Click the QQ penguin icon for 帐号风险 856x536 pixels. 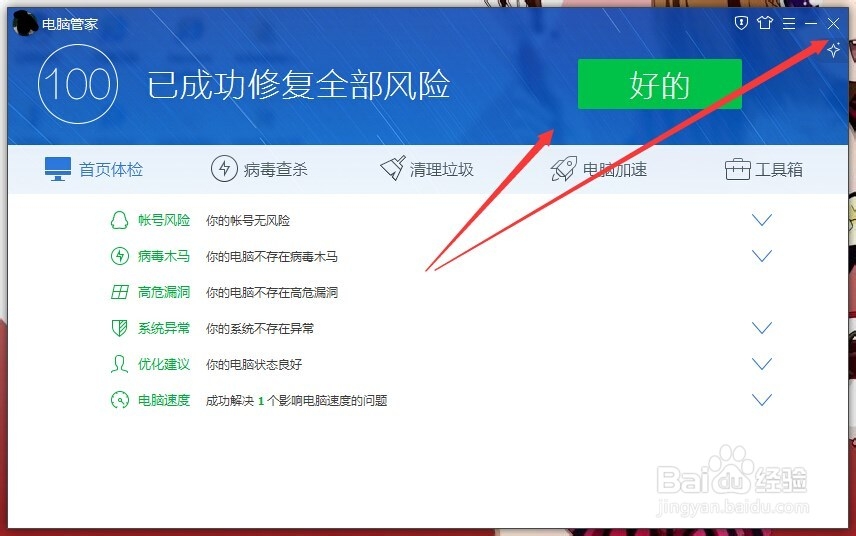click(x=120, y=221)
